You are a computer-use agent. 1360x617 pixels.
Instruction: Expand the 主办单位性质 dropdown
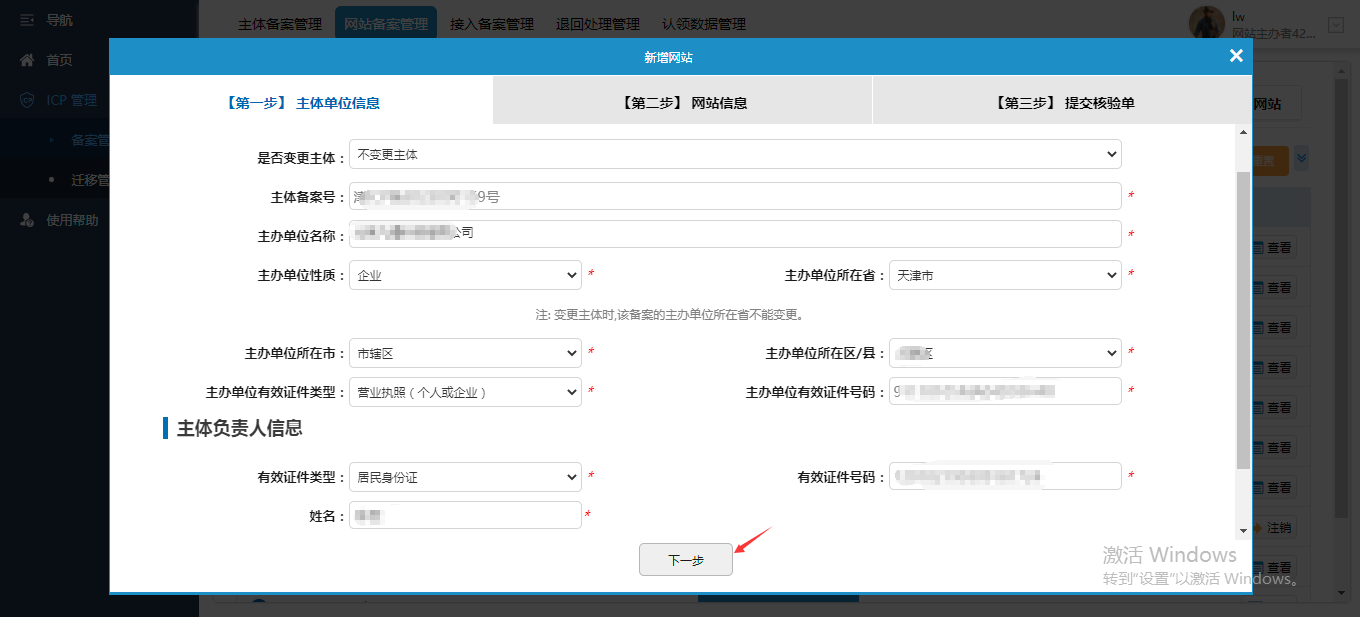(x=465, y=275)
